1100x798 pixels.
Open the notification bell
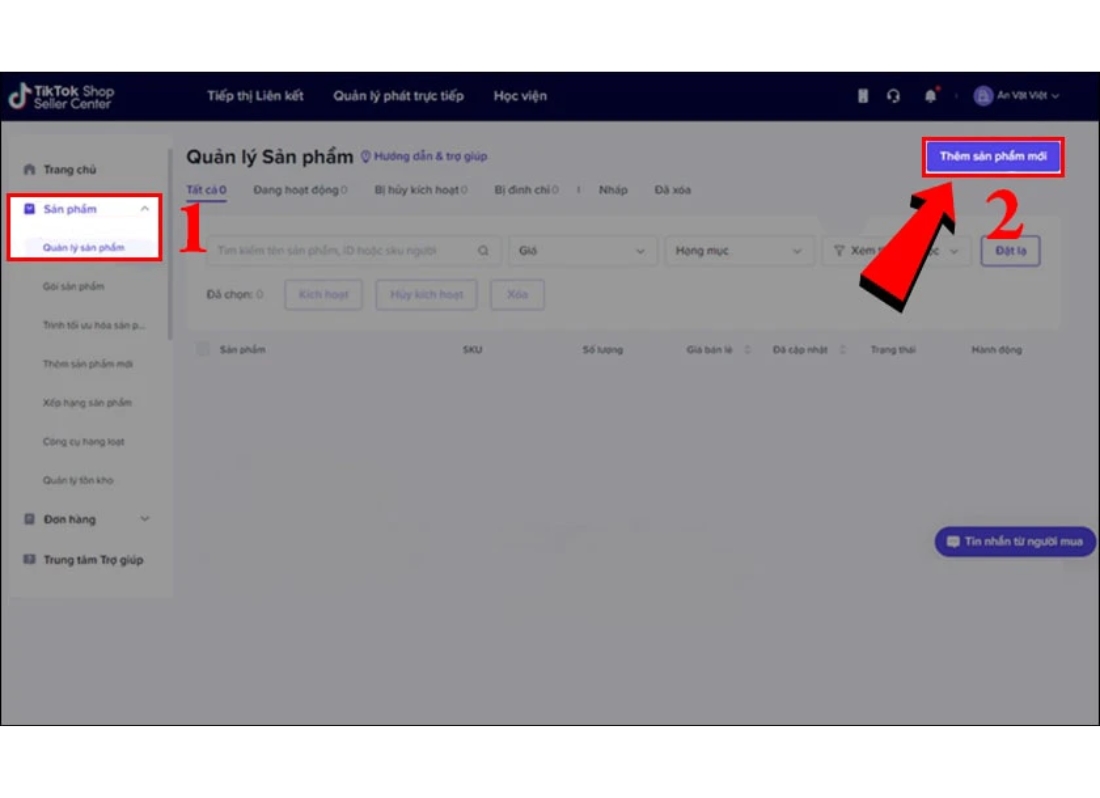(931, 96)
